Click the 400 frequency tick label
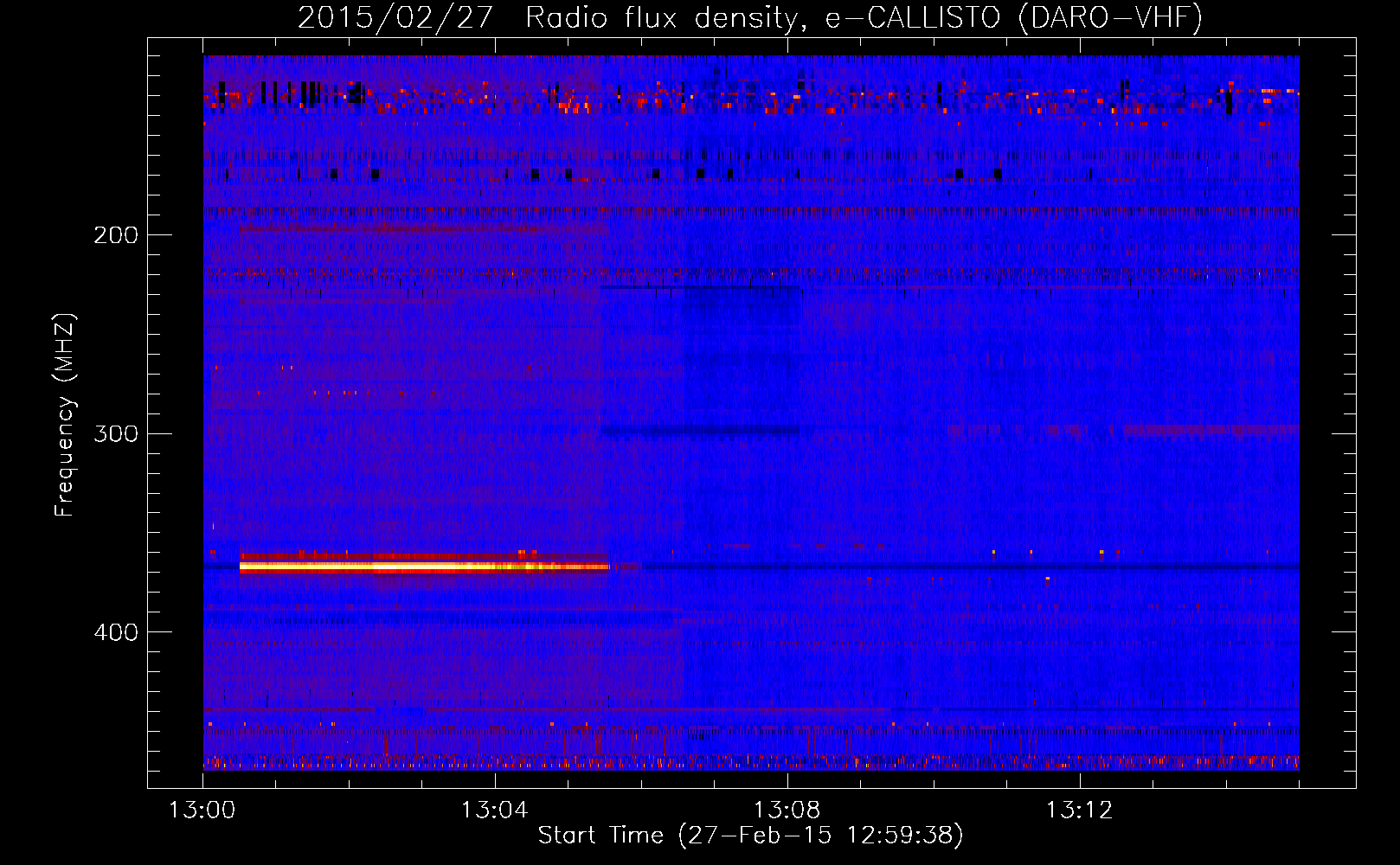 [116, 632]
